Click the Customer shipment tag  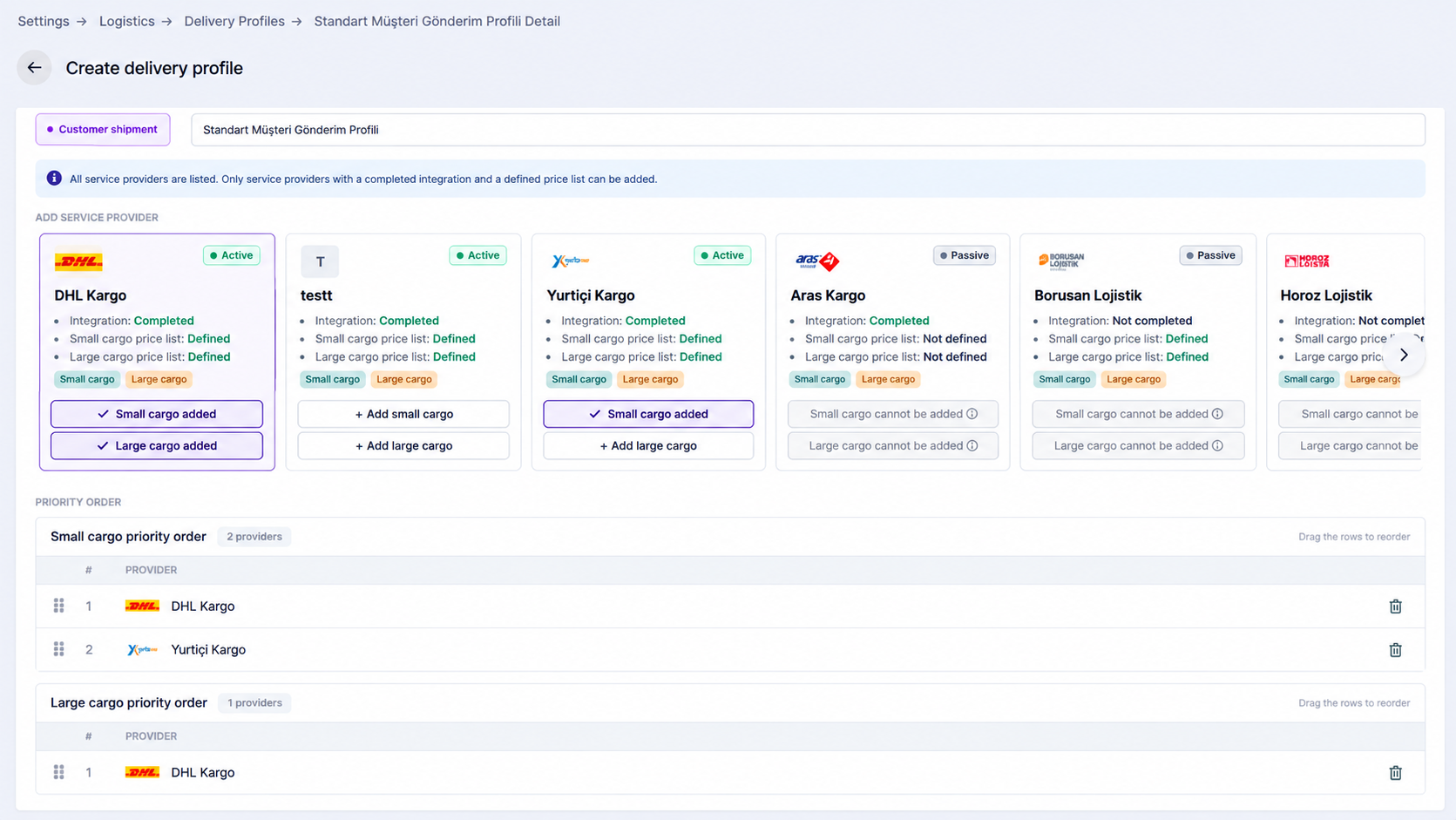point(103,129)
